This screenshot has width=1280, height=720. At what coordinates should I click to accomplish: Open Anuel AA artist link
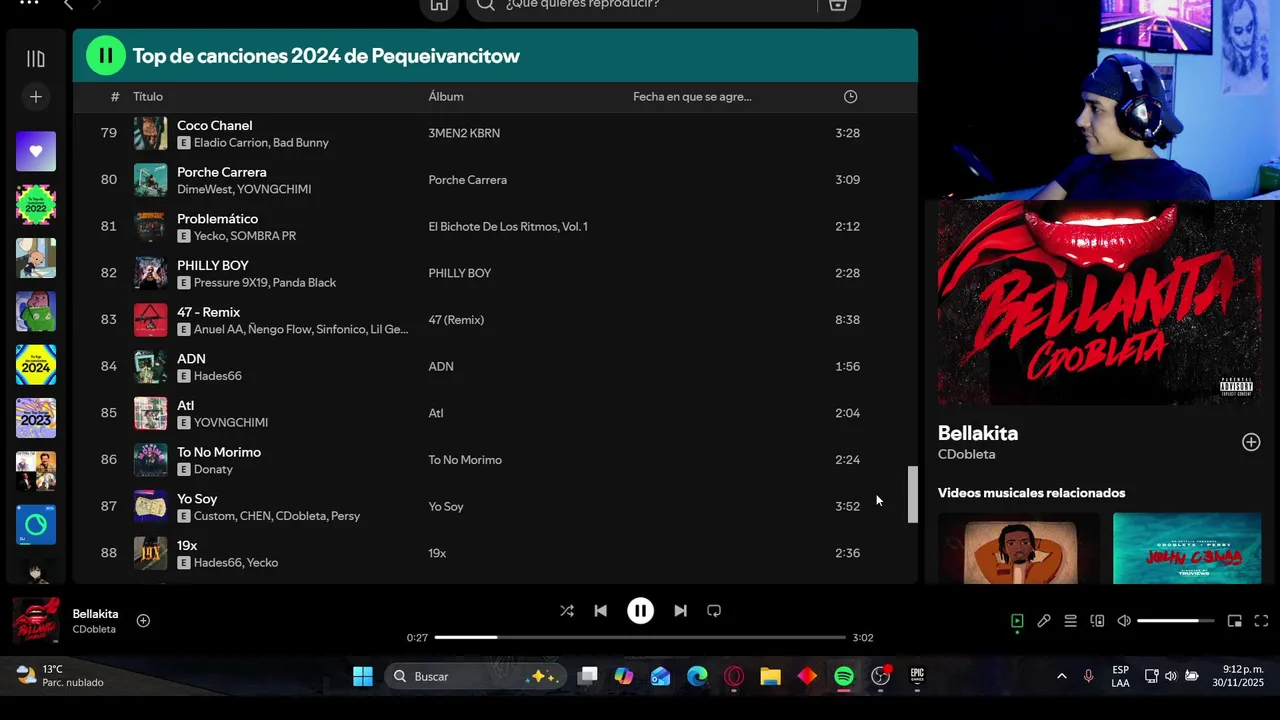218,330
